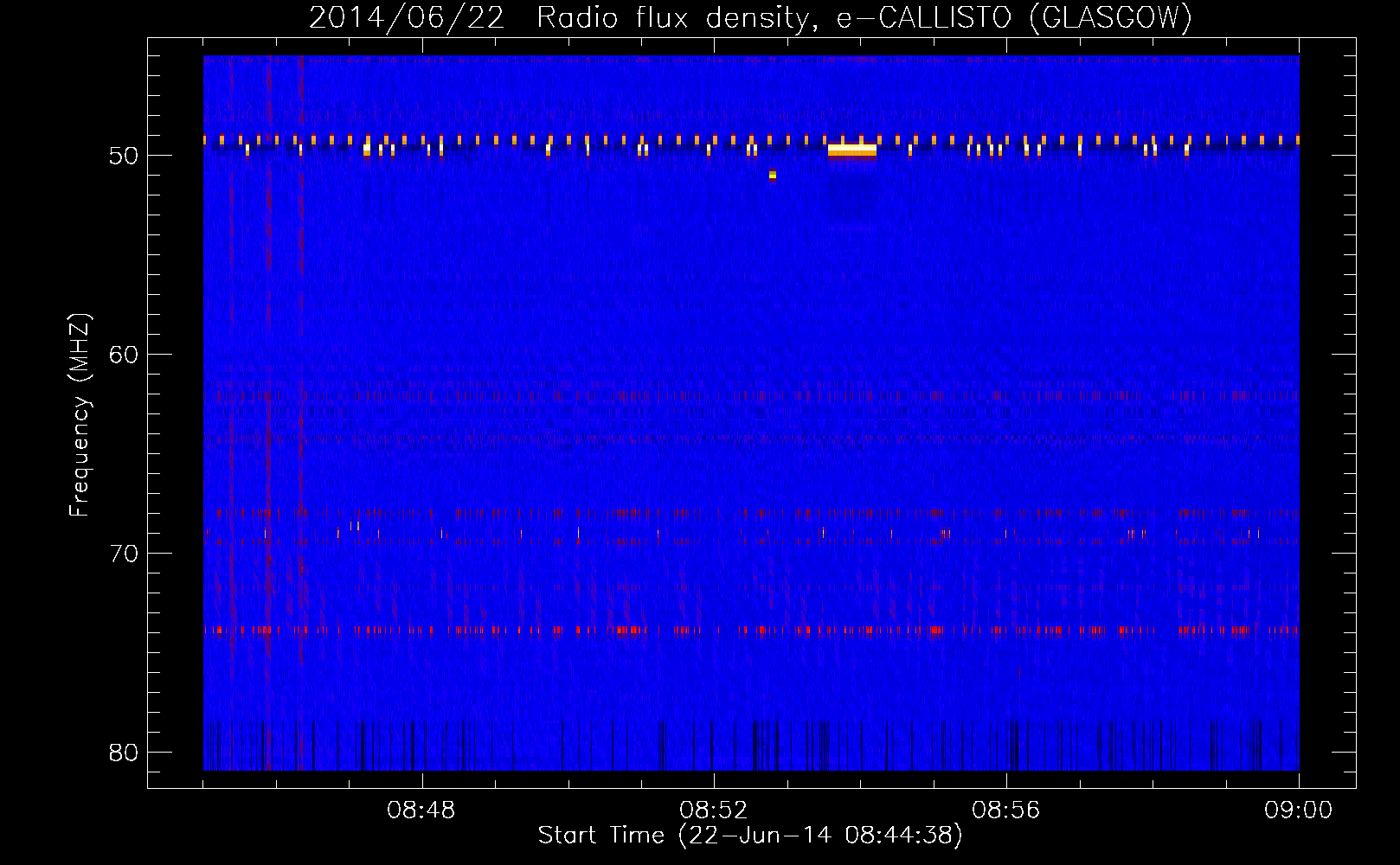Click the 70 frequency tick label

click(x=124, y=554)
